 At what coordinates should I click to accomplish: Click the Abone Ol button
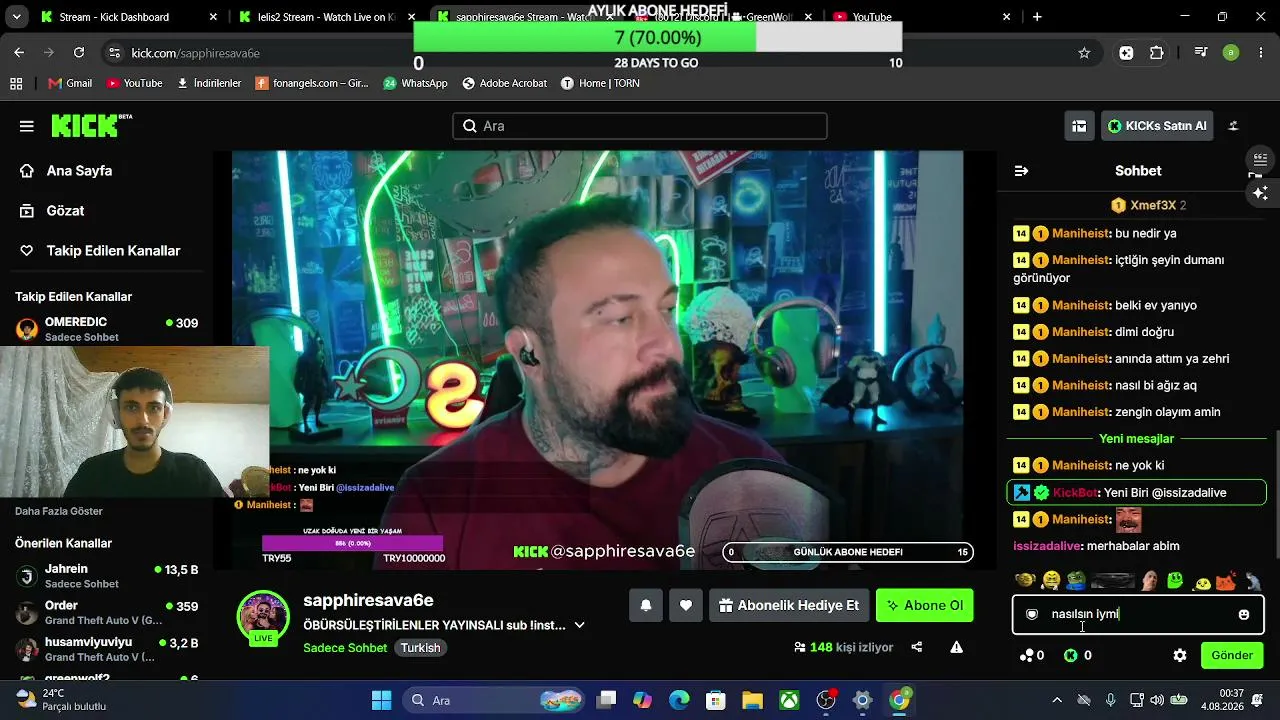coord(924,605)
